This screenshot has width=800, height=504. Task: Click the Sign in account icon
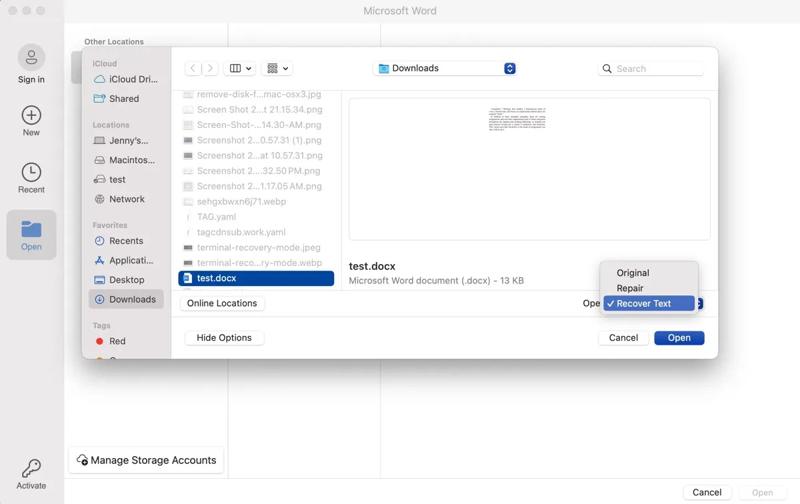pyautogui.click(x=31, y=57)
